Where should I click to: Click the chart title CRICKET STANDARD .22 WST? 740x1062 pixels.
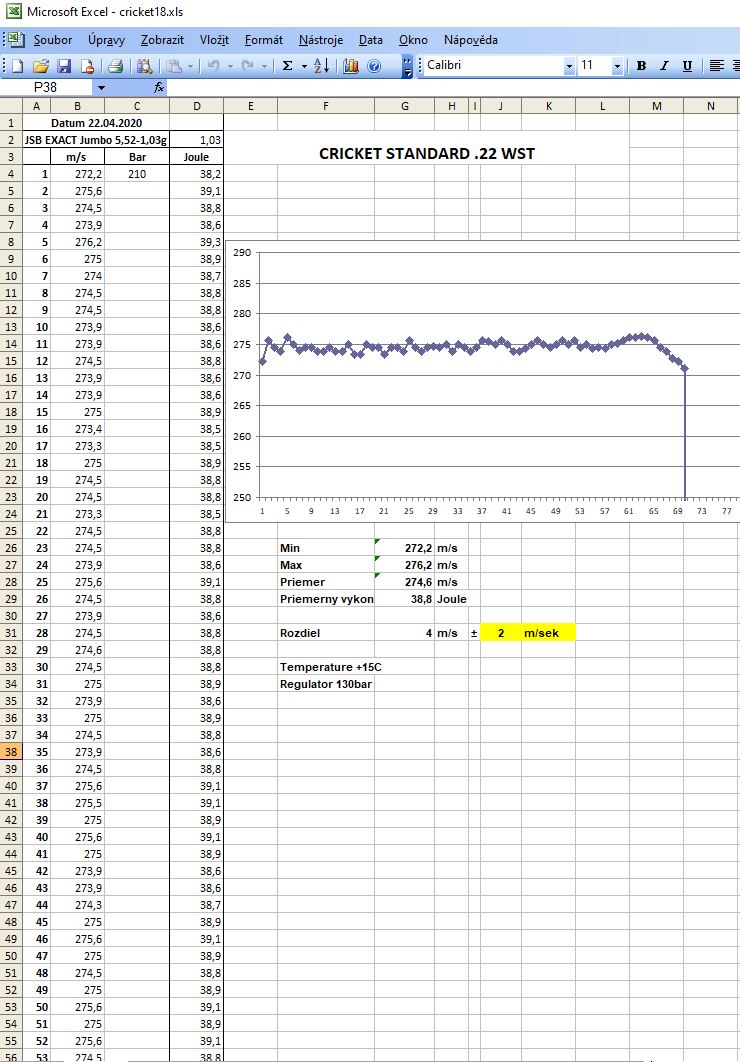(x=427, y=154)
